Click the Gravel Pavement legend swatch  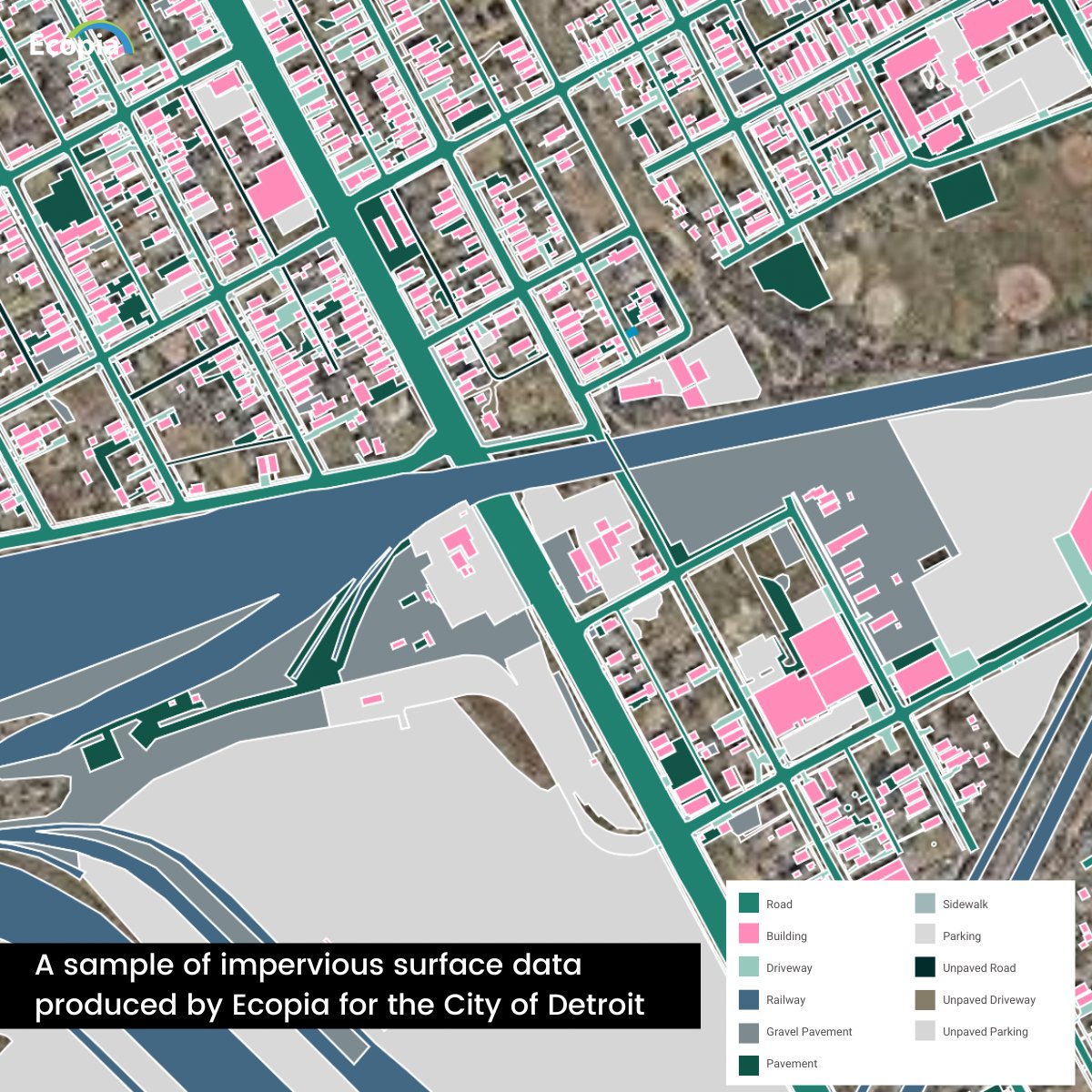click(748, 1031)
